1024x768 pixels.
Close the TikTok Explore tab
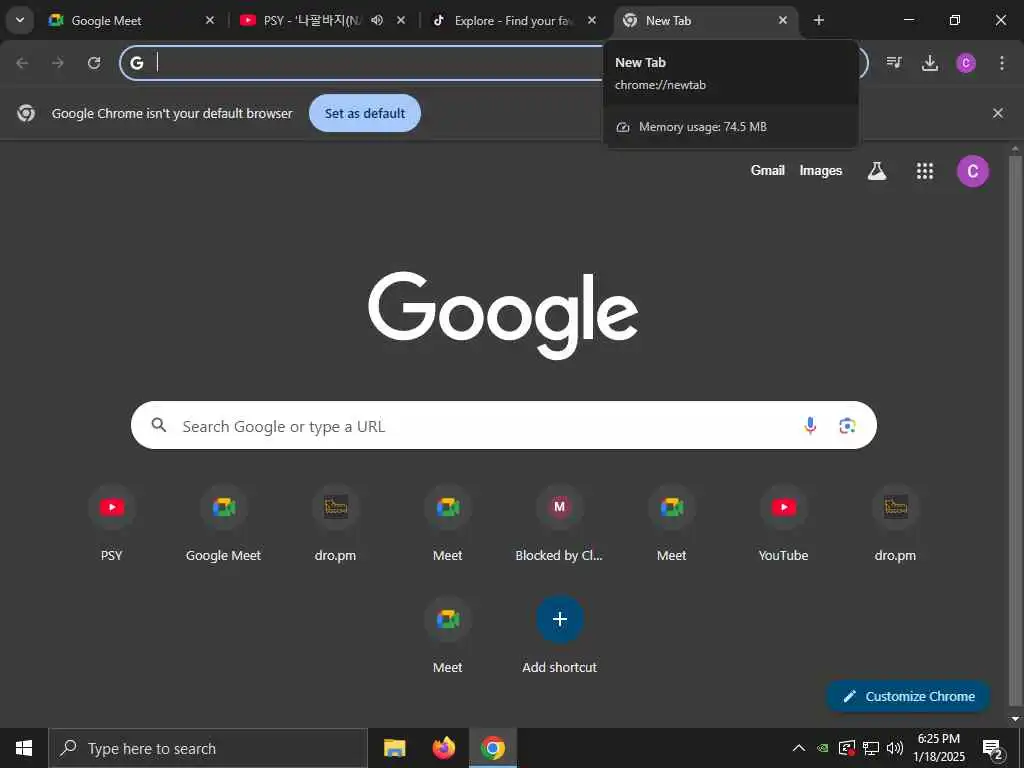click(x=592, y=20)
